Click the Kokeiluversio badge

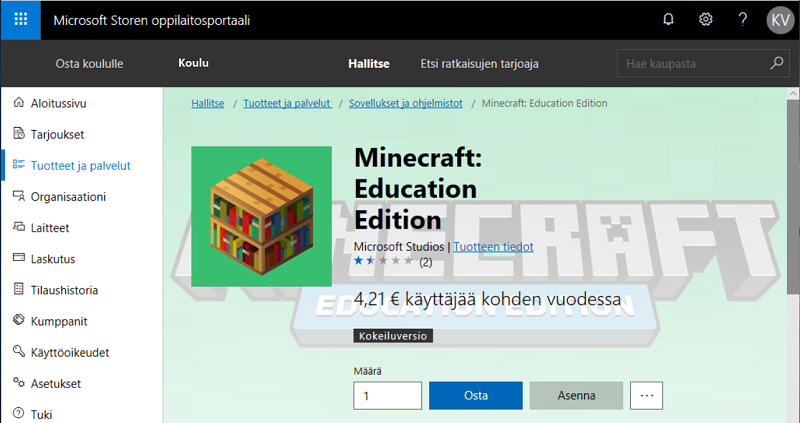click(393, 336)
